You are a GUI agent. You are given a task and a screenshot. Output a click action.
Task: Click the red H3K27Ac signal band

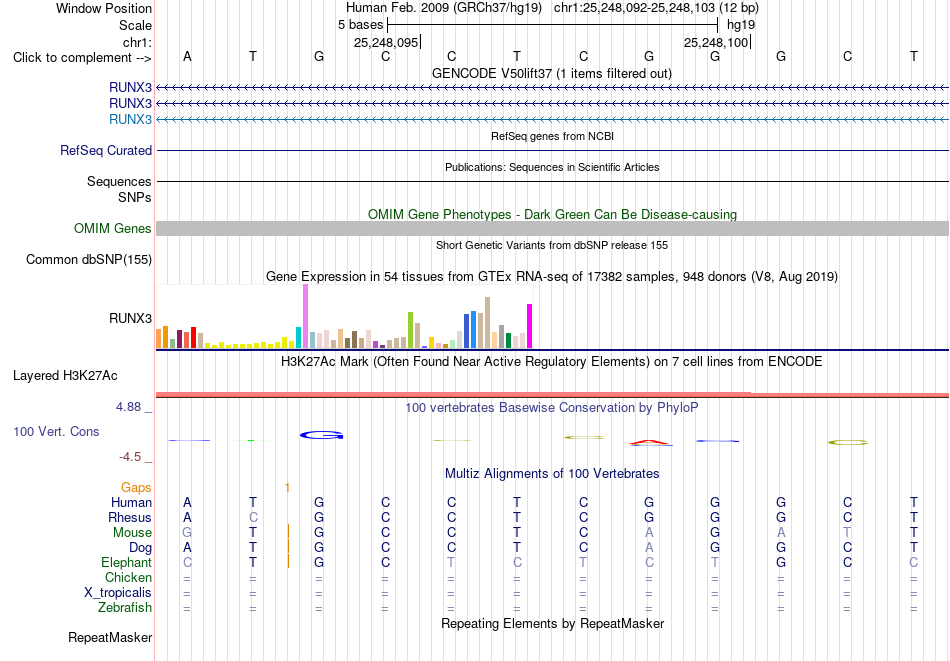(x=552, y=394)
